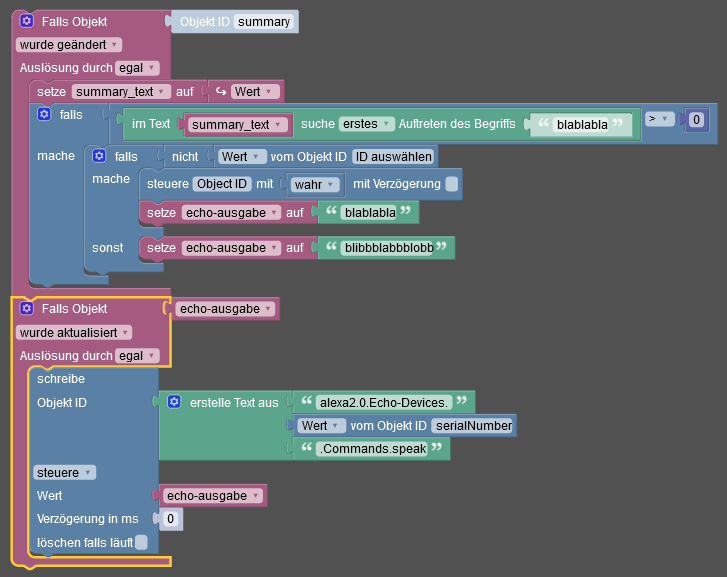Open echo-ausgabe dropdown set to blablabla
Screen dimensions: 727x577
pyautogui.click(x=231, y=213)
